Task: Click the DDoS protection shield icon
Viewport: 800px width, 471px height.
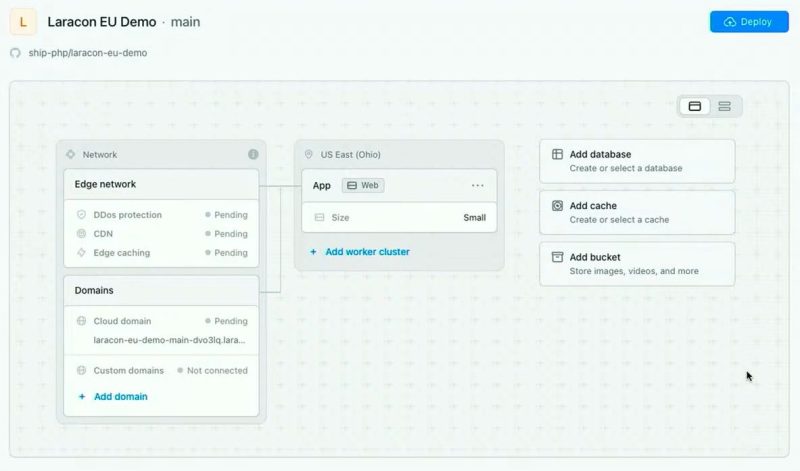Action: 81,215
